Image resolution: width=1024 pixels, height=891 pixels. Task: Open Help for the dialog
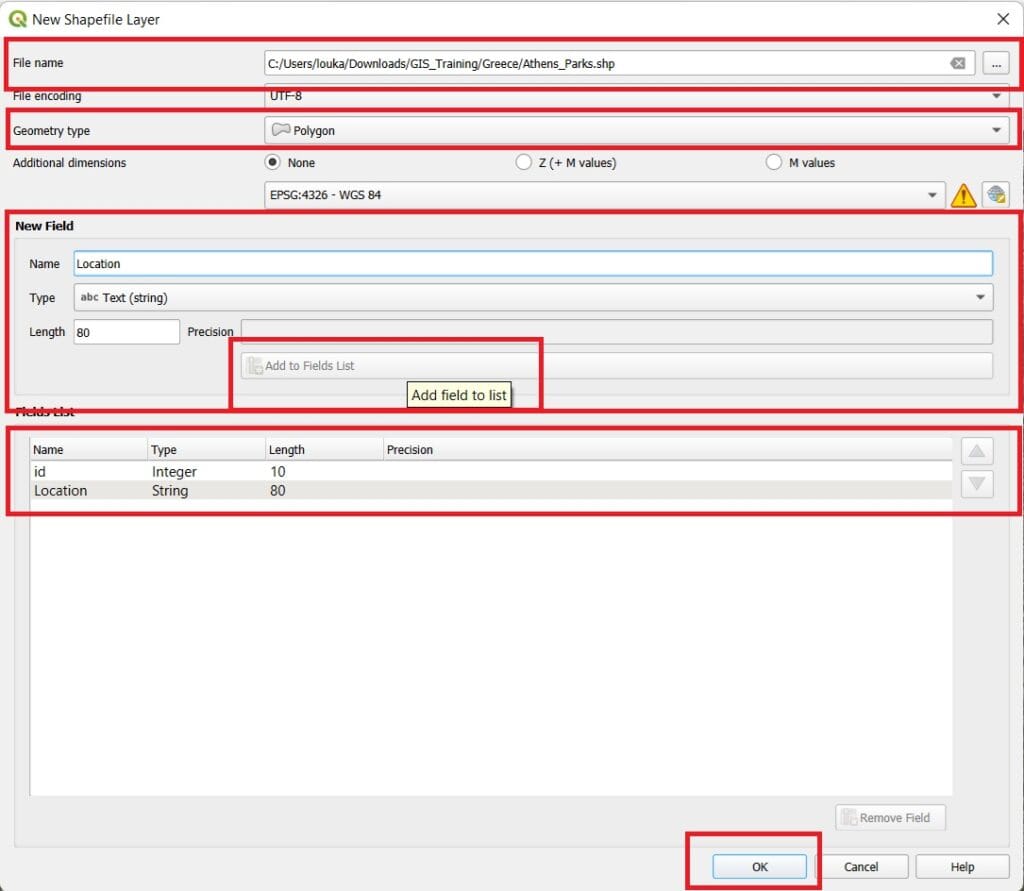962,867
